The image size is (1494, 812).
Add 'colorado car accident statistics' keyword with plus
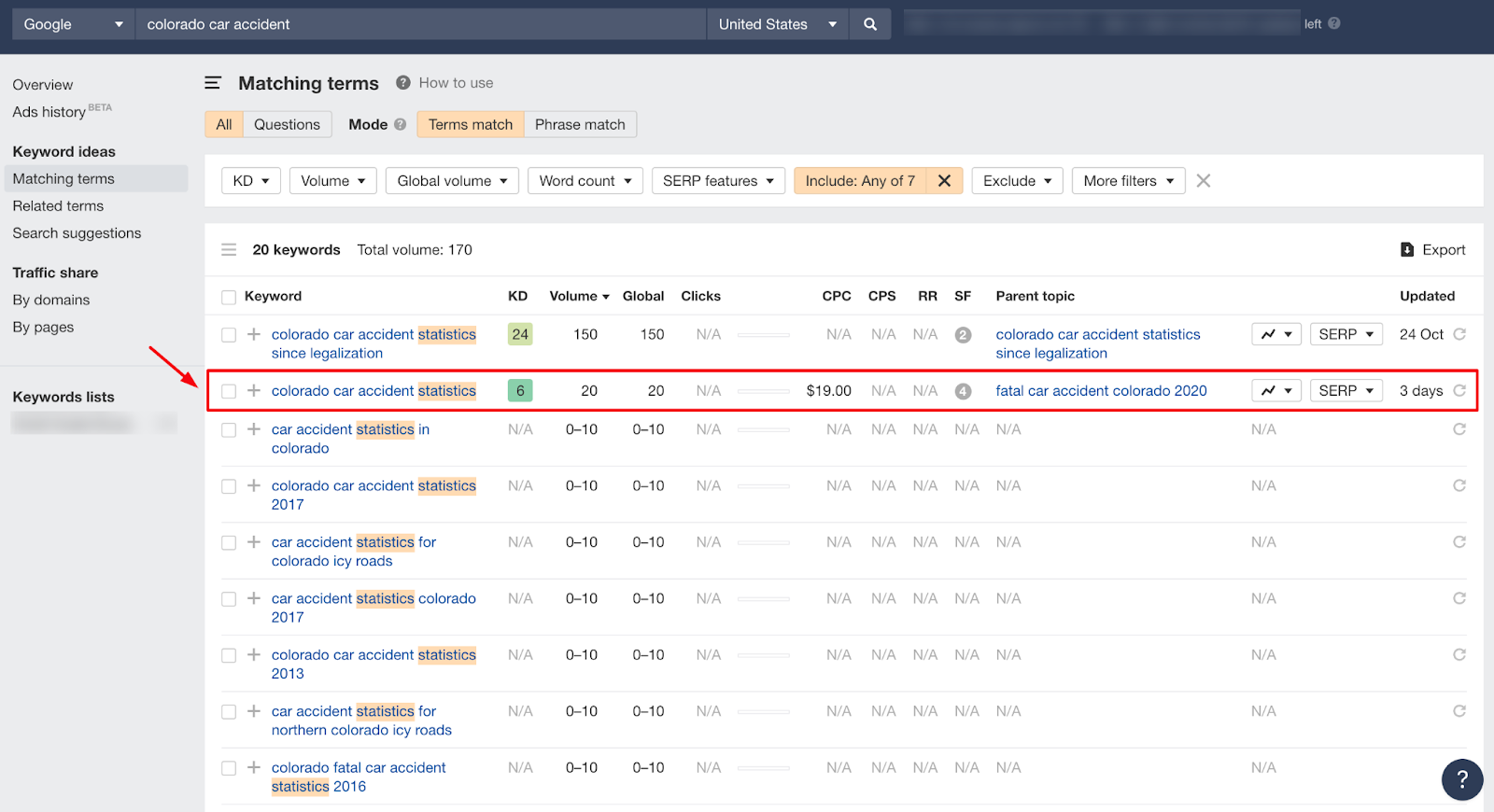pos(254,390)
